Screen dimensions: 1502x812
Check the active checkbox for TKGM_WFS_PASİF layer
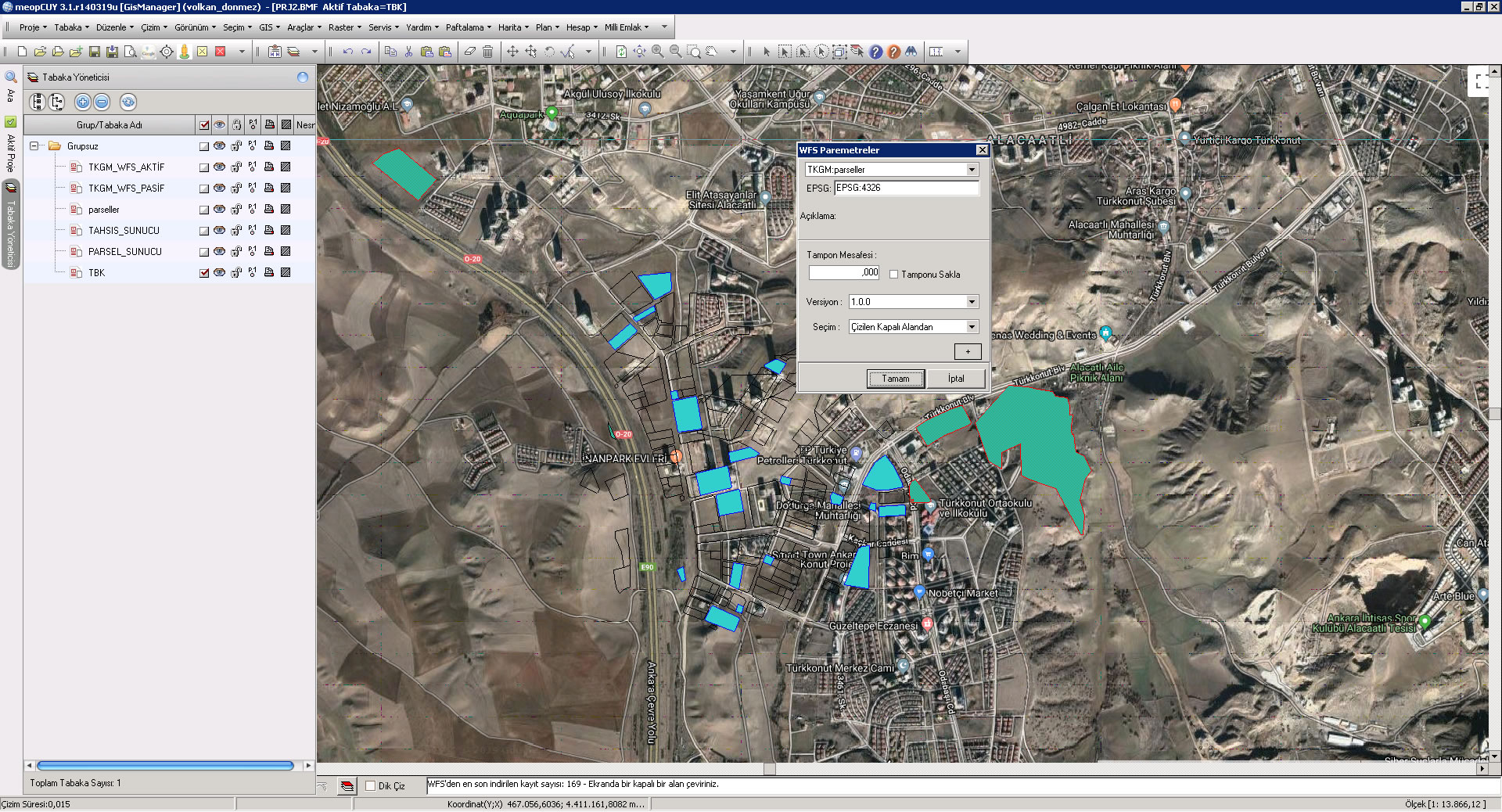coord(204,189)
